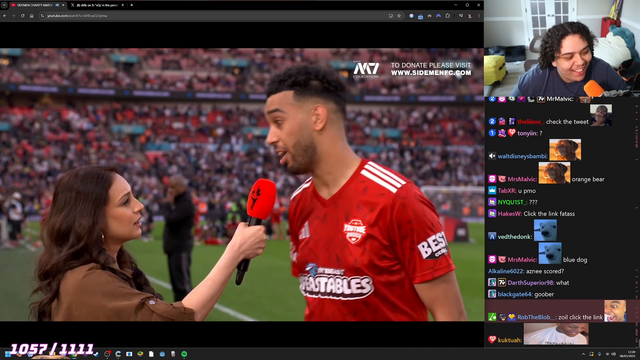The width and height of the screenshot is (640, 360).
Task: Open the tab search dropdown arrow
Action: (x=4, y=5)
